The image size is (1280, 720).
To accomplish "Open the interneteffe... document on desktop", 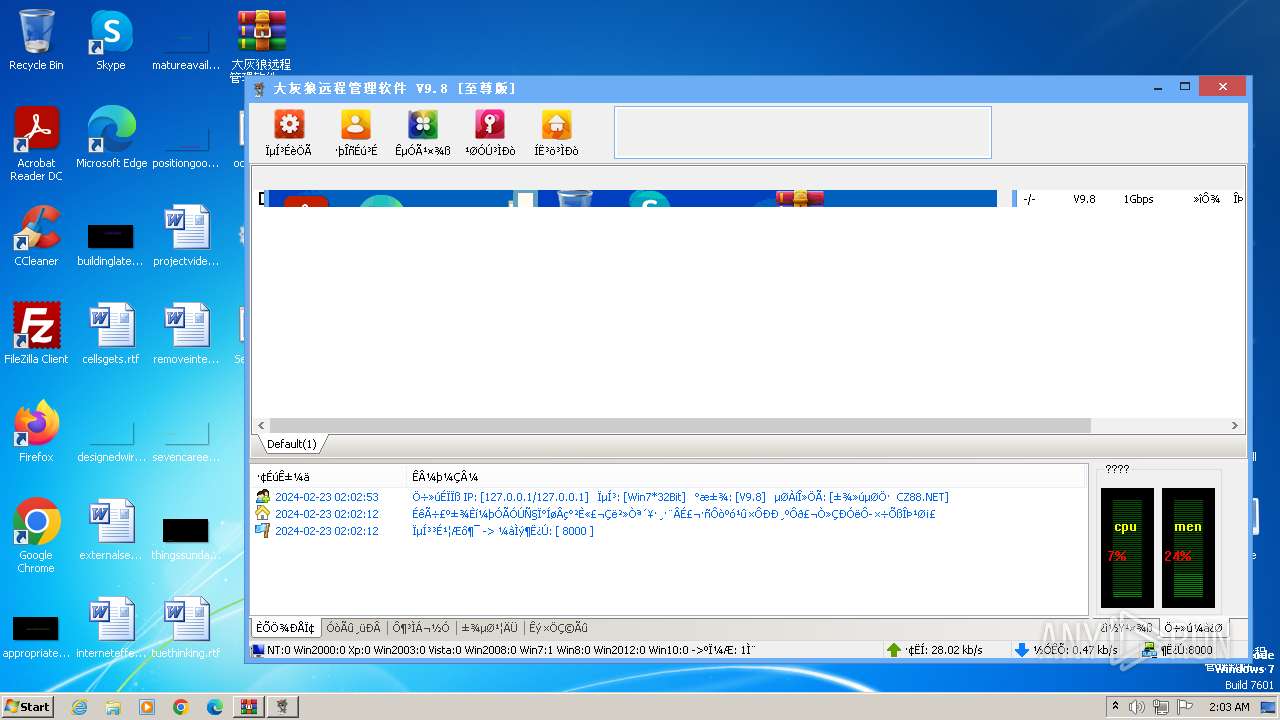I will click(111, 628).
